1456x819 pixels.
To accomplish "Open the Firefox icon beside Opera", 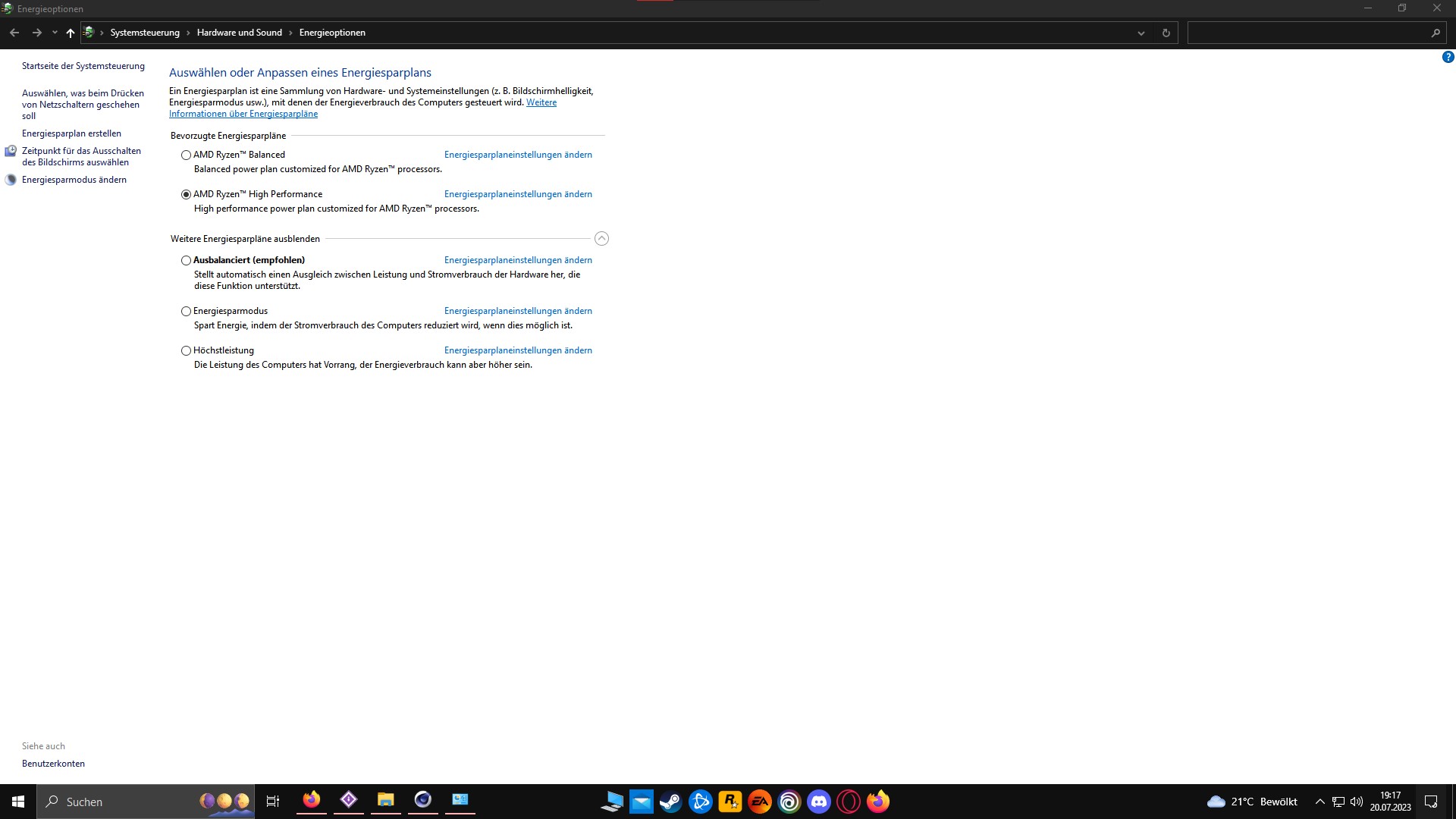I will [878, 802].
